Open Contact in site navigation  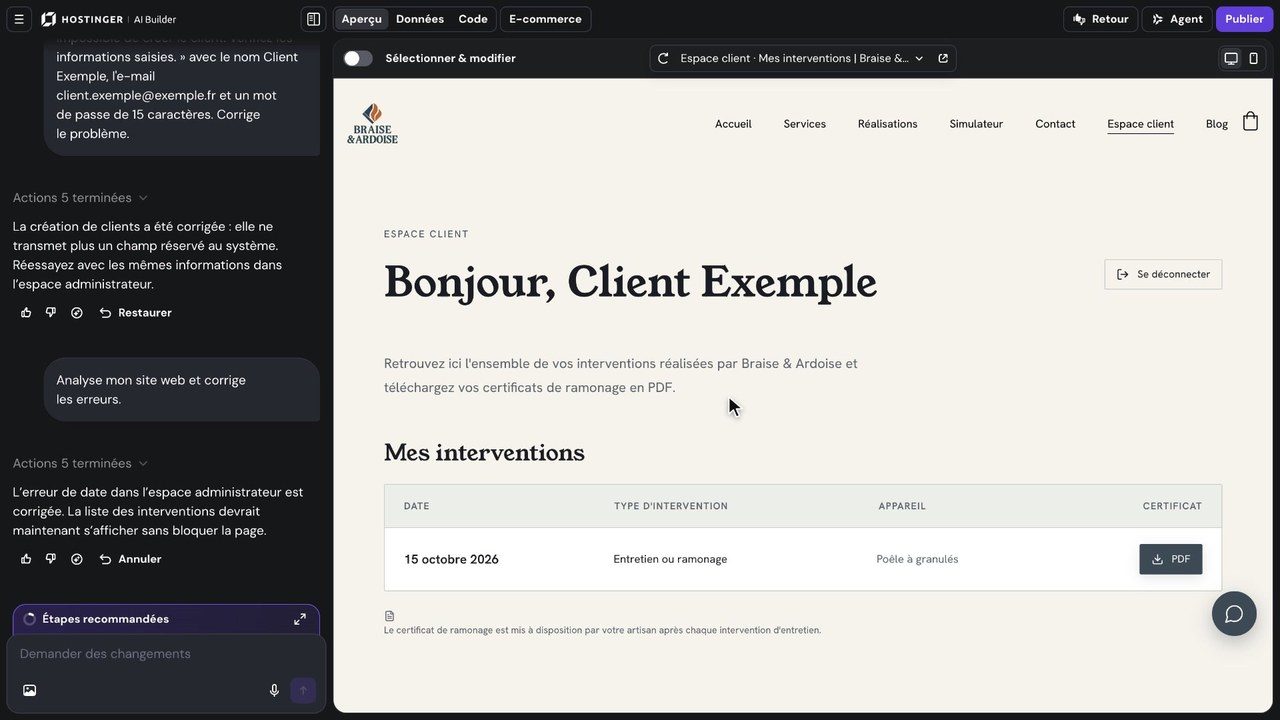pos(1055,124)
